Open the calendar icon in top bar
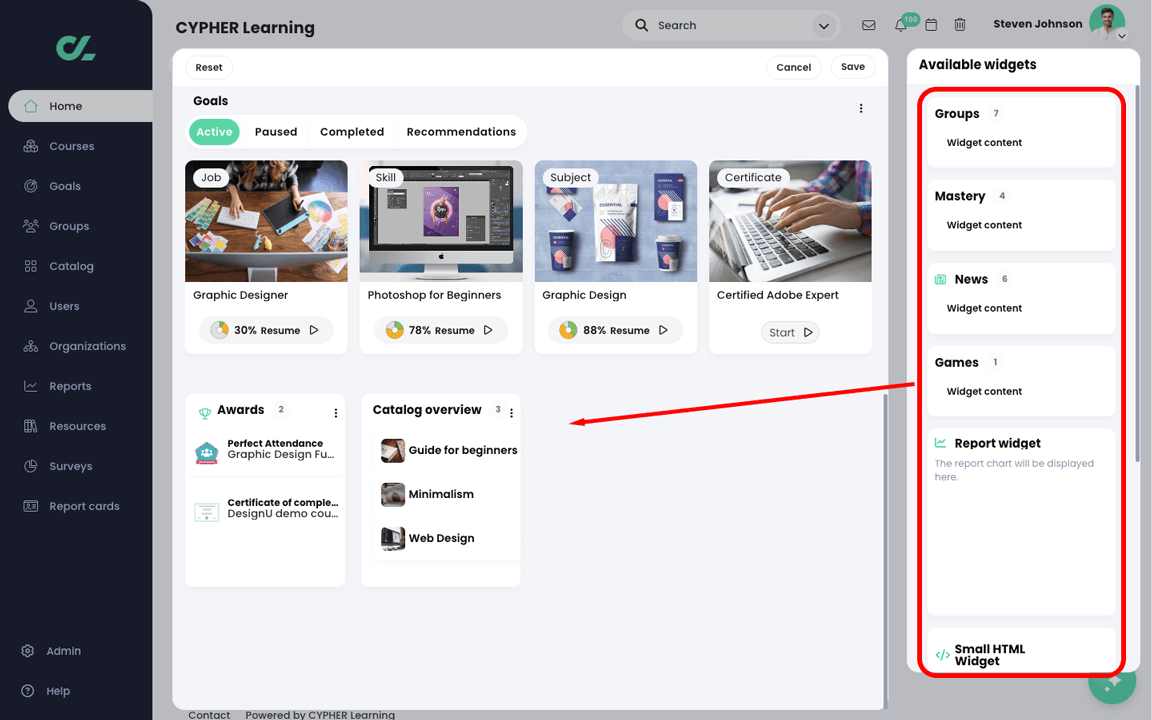 click(931, 25)
